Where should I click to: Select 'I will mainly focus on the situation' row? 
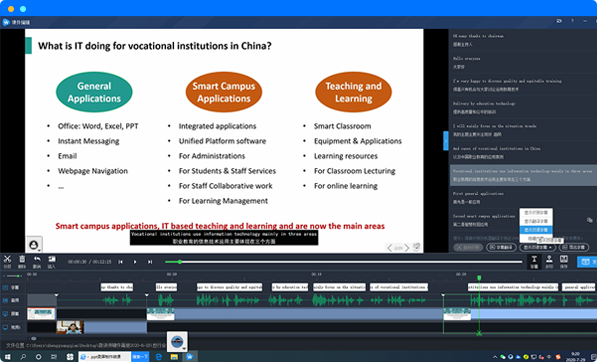coord(523,130)
